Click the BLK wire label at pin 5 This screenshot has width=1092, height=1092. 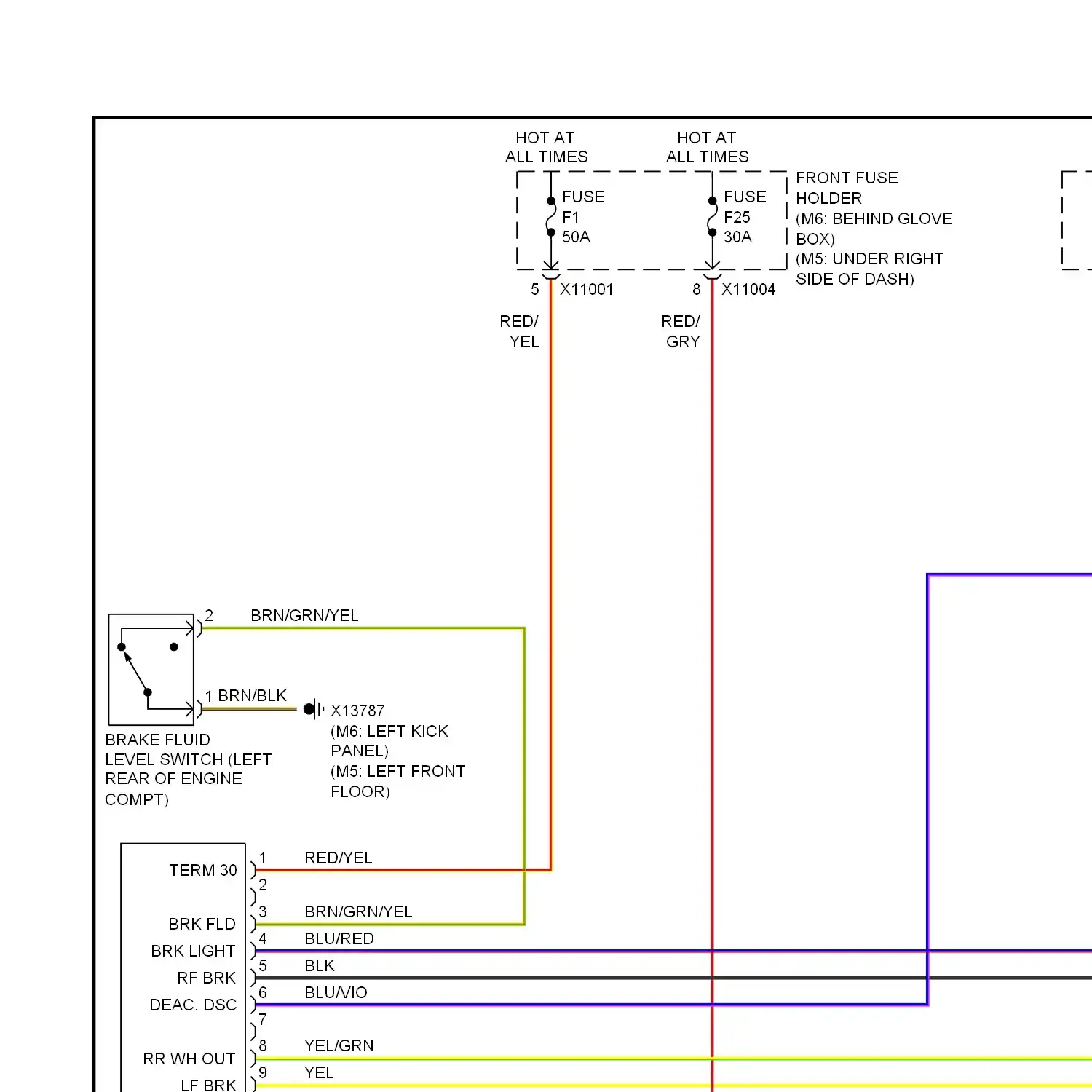320,966
